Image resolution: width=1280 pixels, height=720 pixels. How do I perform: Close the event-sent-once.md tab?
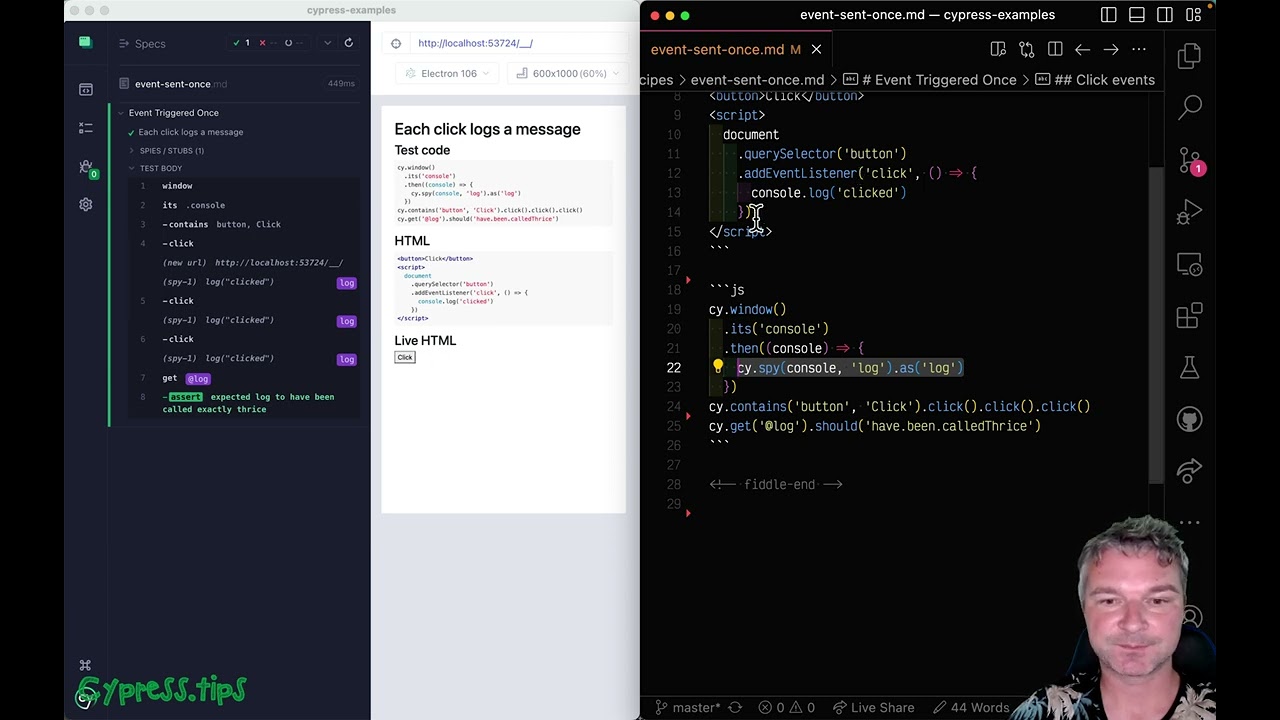(x=816, y=49)
